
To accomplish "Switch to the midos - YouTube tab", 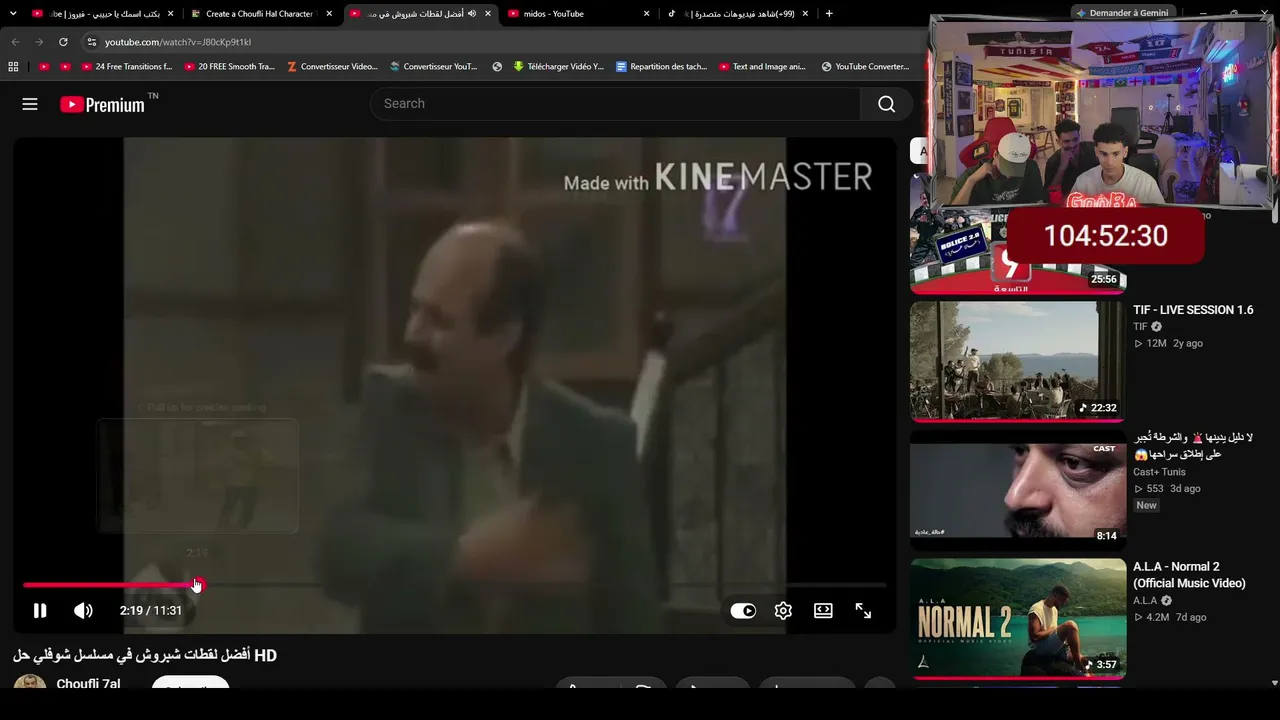I will [x=577, y=14].
